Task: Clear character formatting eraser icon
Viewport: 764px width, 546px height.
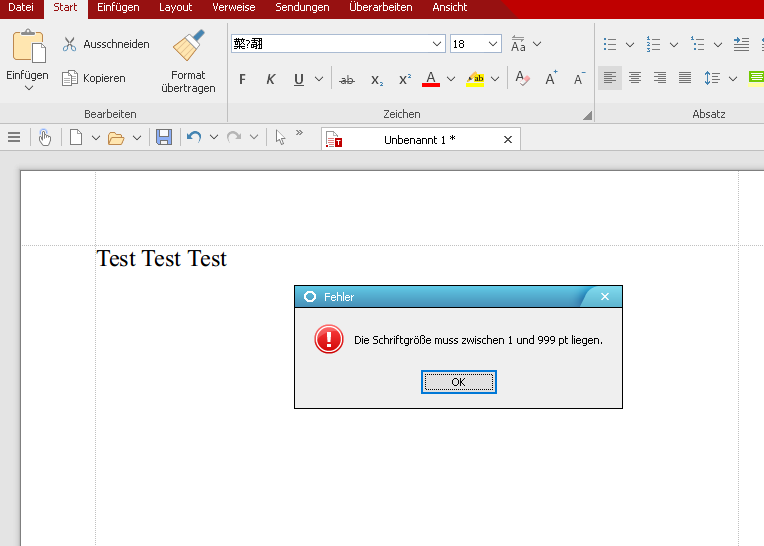Action: [522, 78]
